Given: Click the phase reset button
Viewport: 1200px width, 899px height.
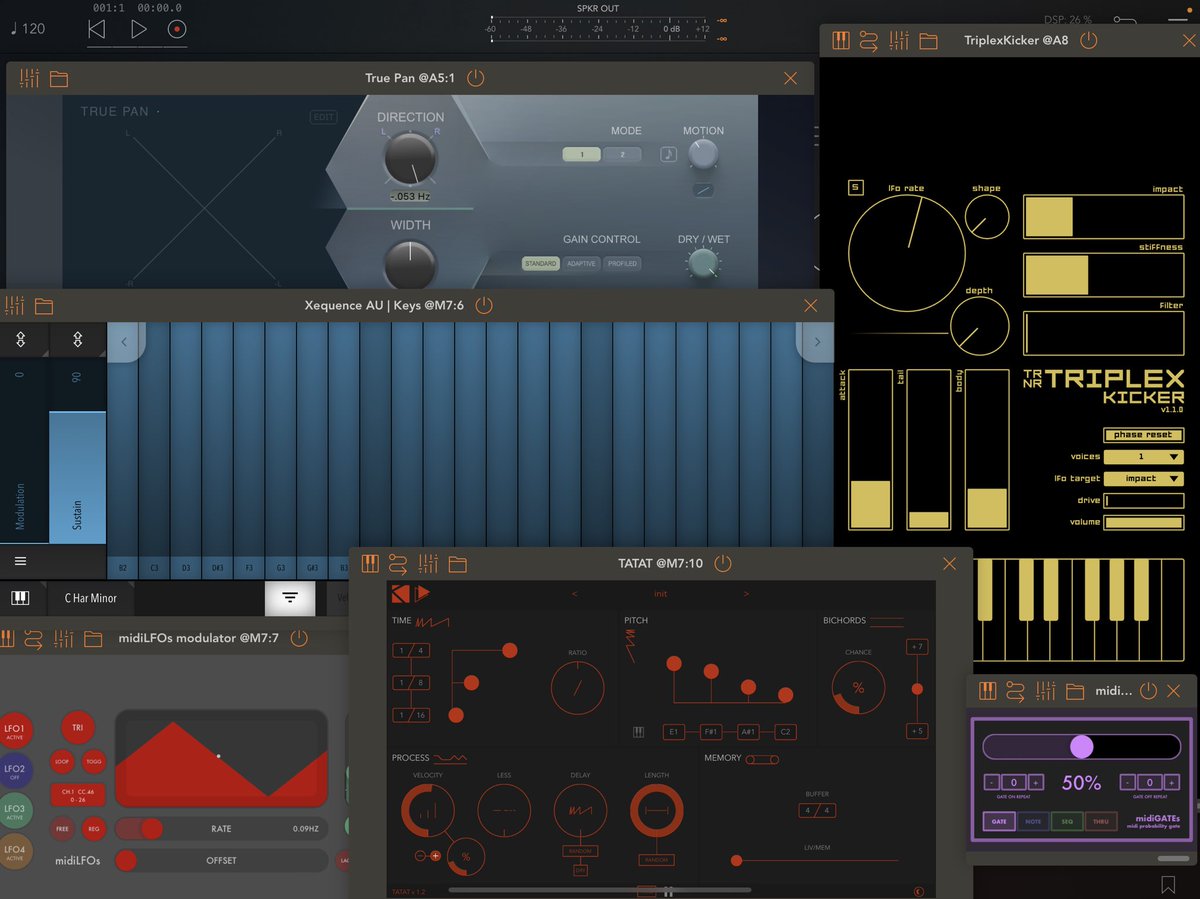Looking at the screenshot, I should pos(1143,435).
